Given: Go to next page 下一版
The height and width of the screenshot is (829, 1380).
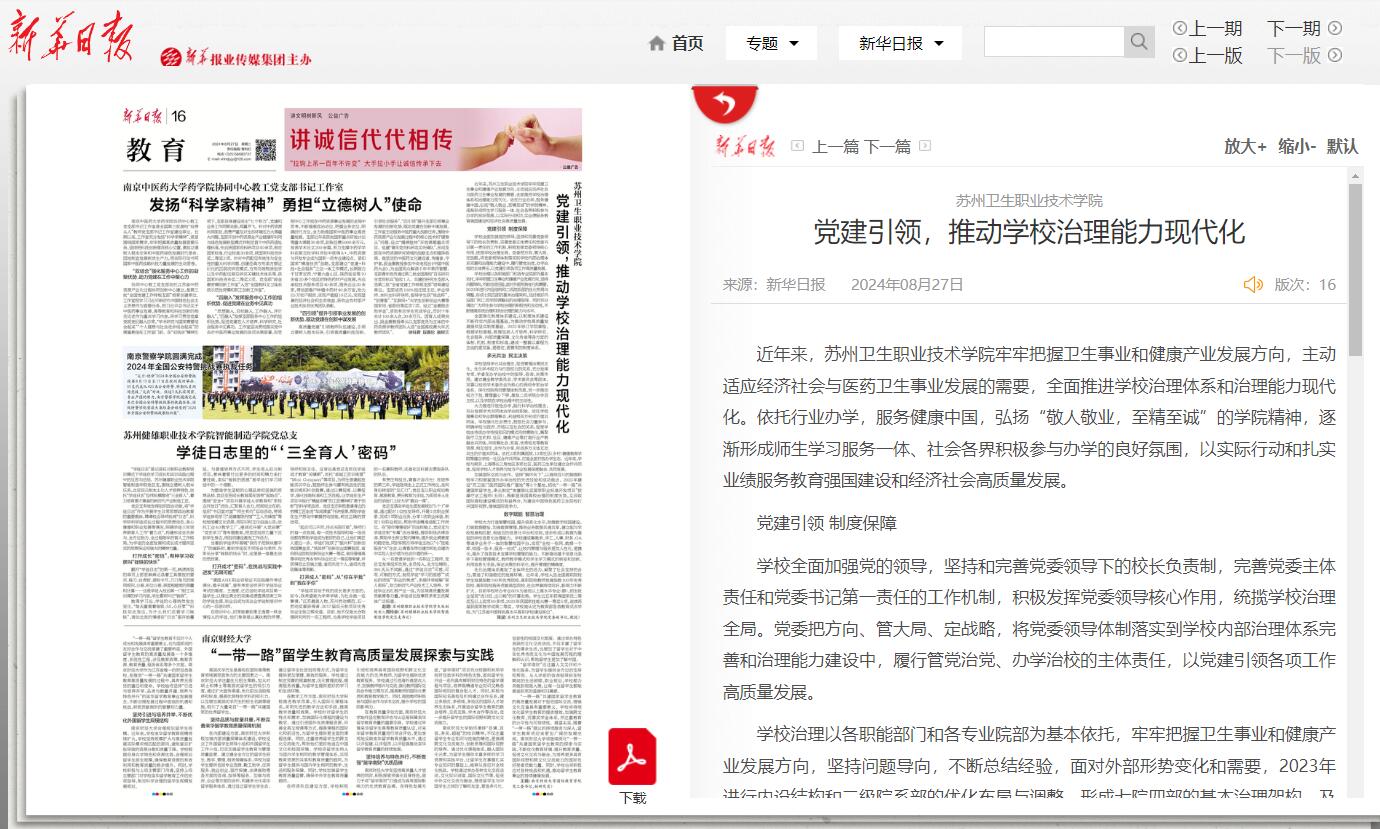Looking at the screenshot, I should click(x=1294, y=55).
